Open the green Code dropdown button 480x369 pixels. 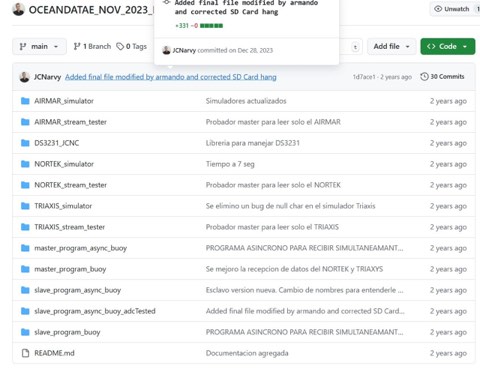(x=447, y=46)
